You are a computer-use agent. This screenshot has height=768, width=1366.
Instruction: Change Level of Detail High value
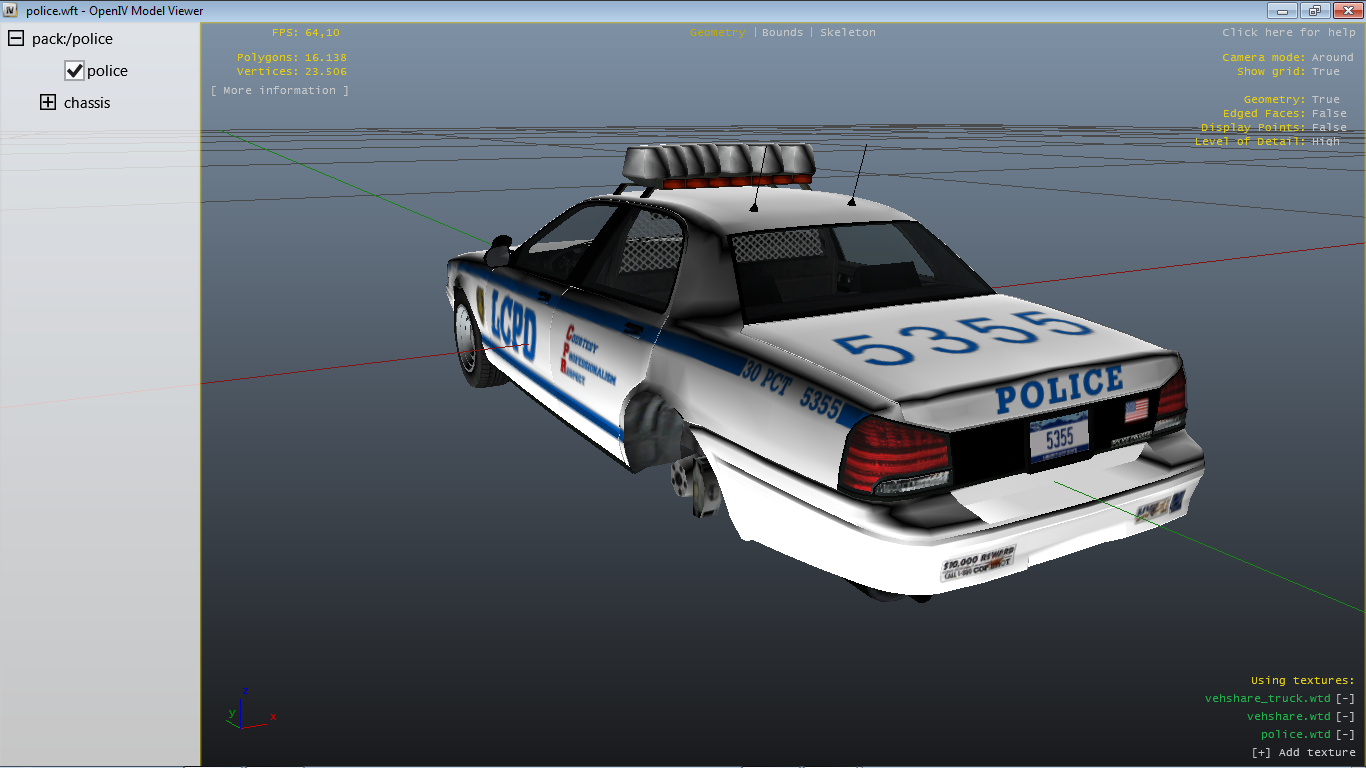1326,142
